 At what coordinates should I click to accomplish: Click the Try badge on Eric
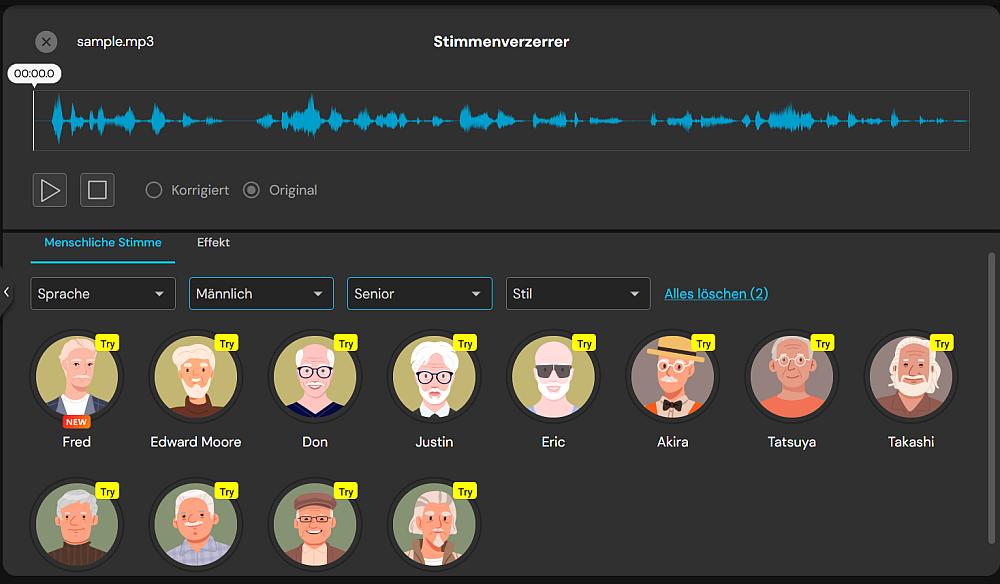point(584,343)
